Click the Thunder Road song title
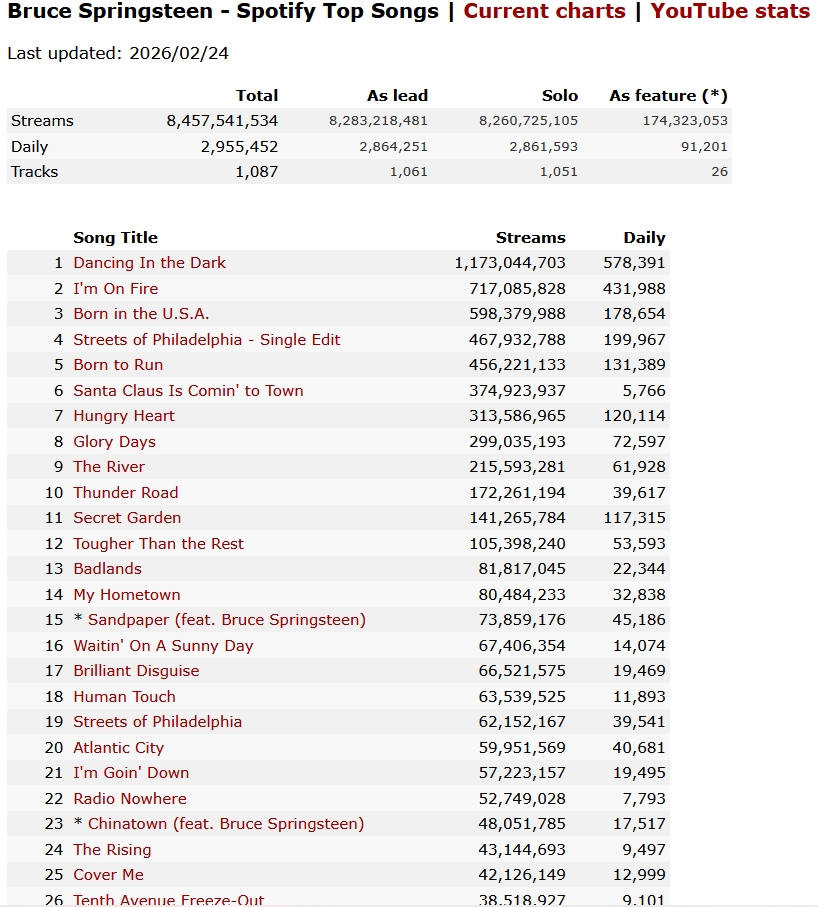Viewport: 818px width, 907px height. (x=125, y=493)
